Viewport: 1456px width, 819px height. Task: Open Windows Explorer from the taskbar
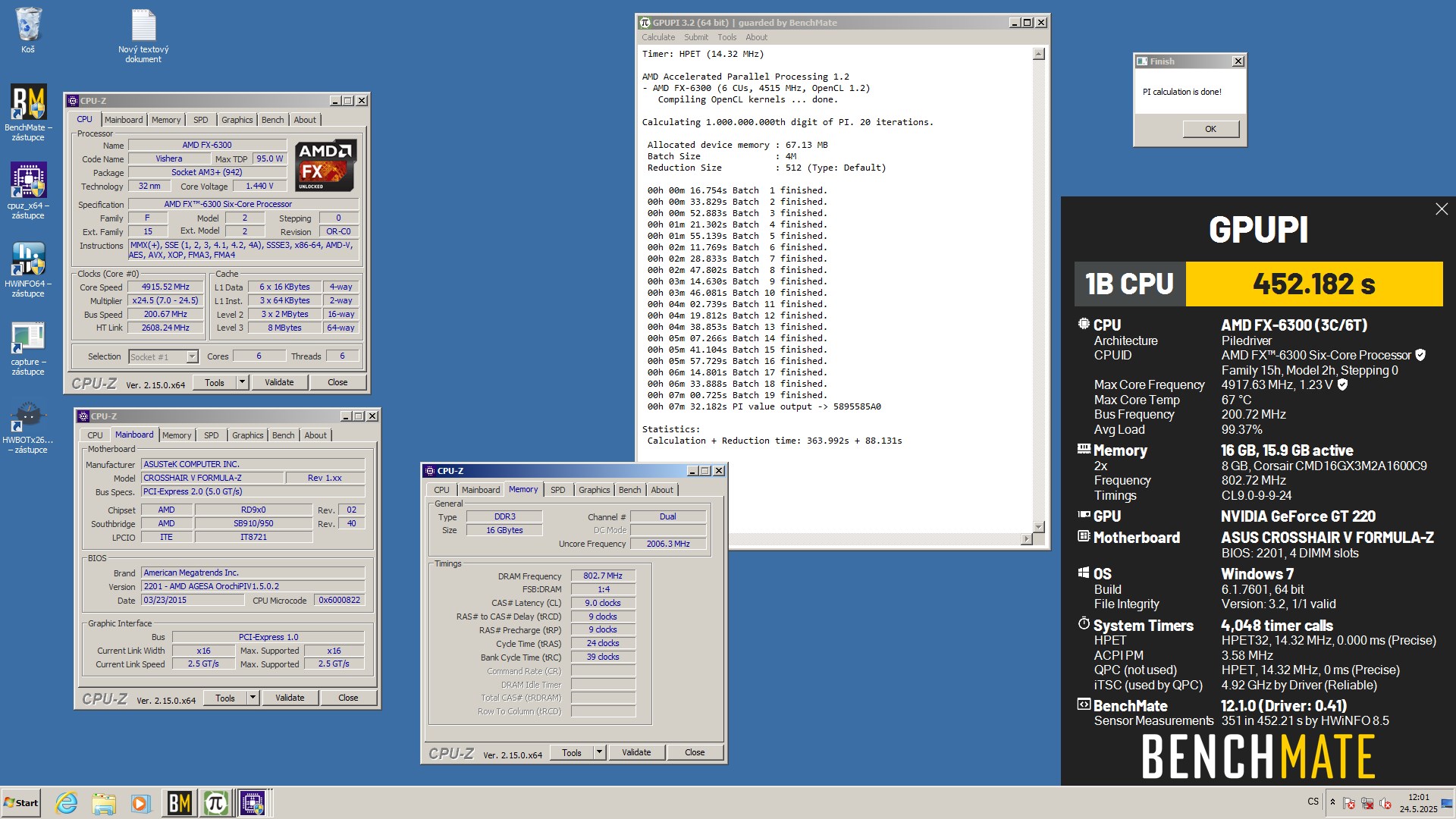[x=103, y=802]
